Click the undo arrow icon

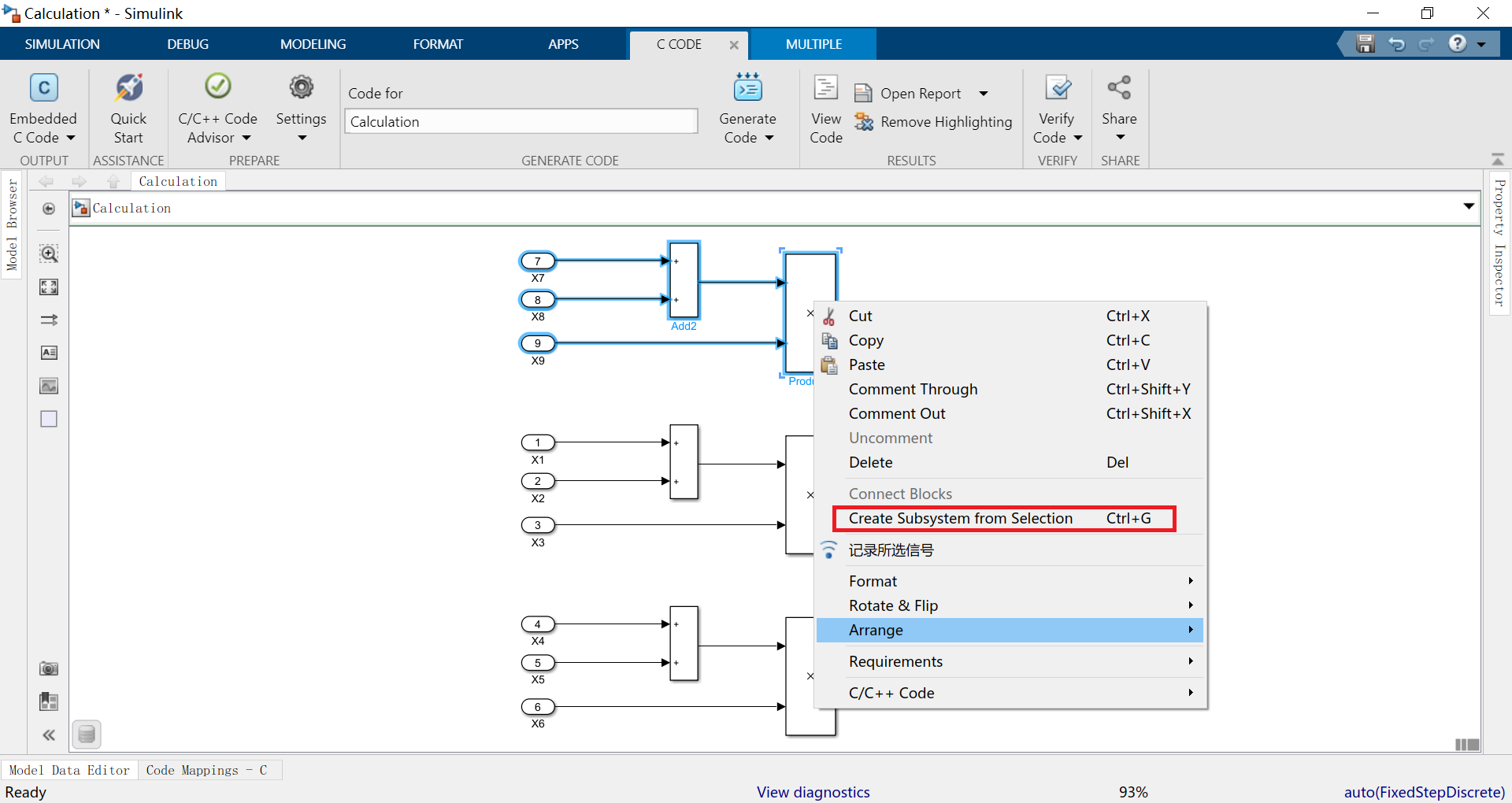[x=1396, y=44]
